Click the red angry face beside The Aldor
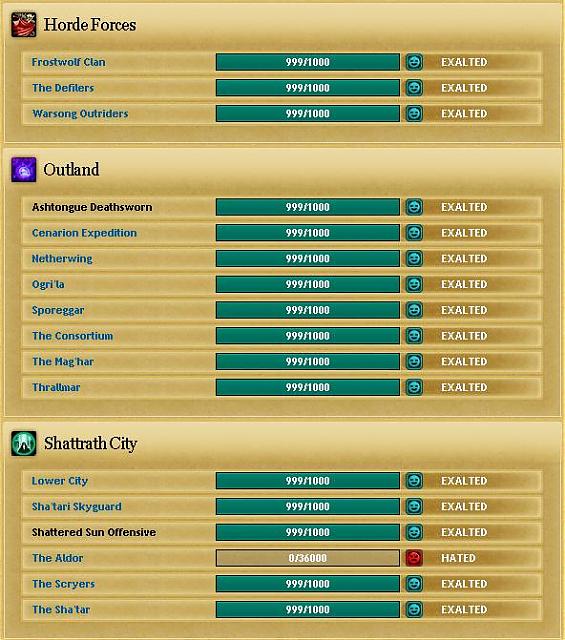Viewport: 565px width, 640px height. (x=414, y=558)
